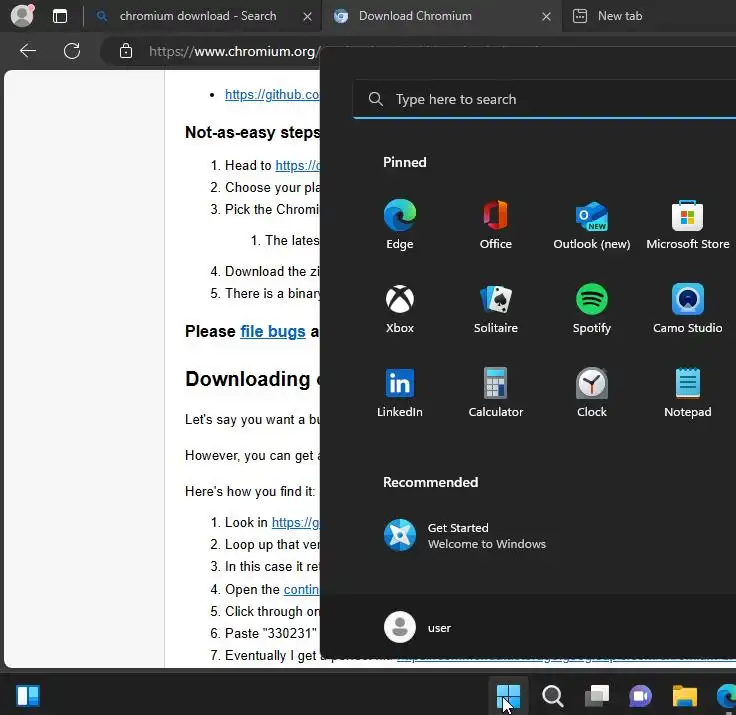
Task: Refresh the Chromium download page
Action: (72, 51)
